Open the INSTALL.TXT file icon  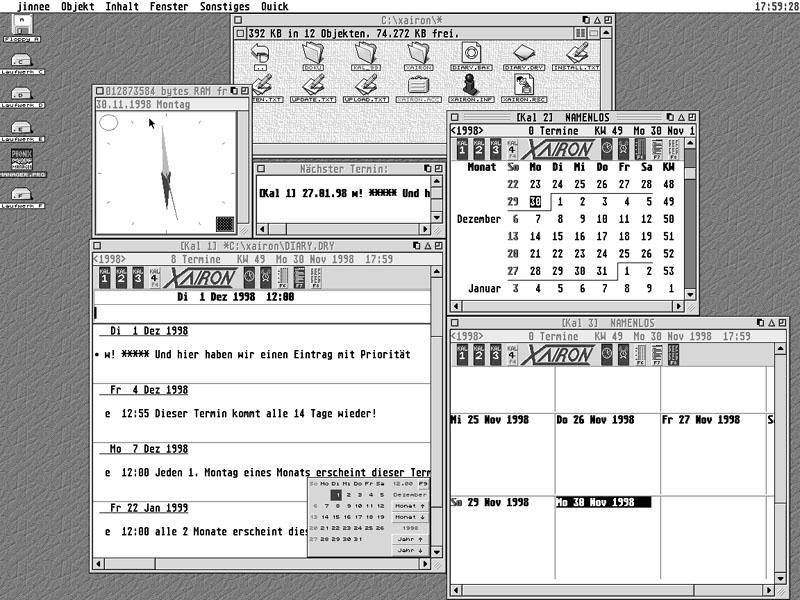pyautogui.click(x=576, y=54)
